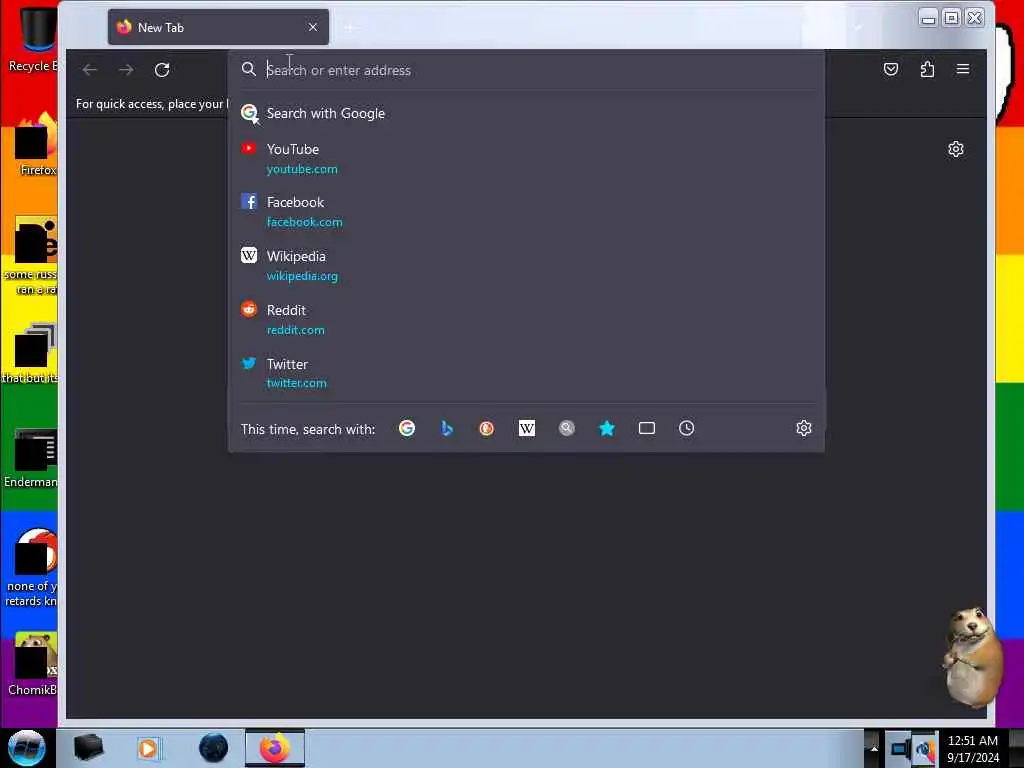The height and width of the screenshot is (768, 1024).
Task: Open search settings gear in dropdown
Action: click(804, 428)
